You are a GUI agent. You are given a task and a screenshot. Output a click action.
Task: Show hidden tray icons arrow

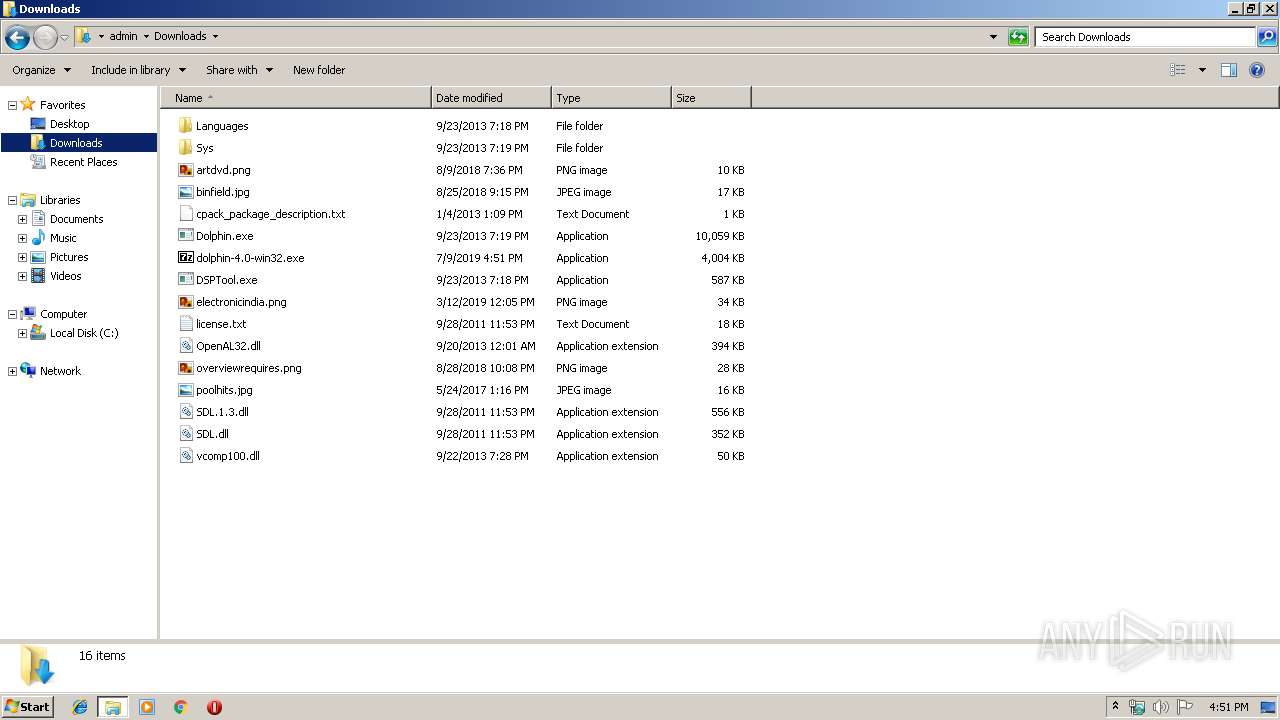pyautogui.click(x=1115, y=706)
